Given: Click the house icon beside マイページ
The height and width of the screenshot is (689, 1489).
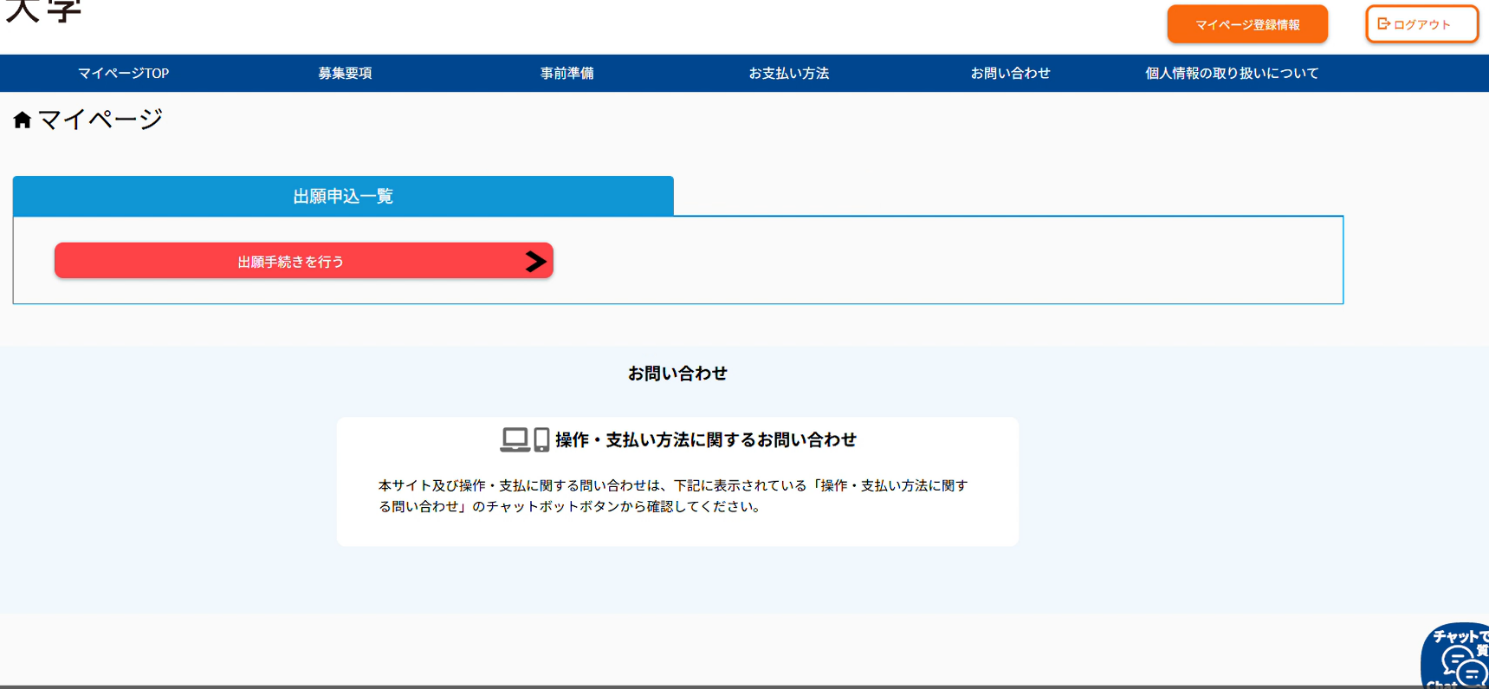Looking at the screenshot, I should tap(22, 121).
